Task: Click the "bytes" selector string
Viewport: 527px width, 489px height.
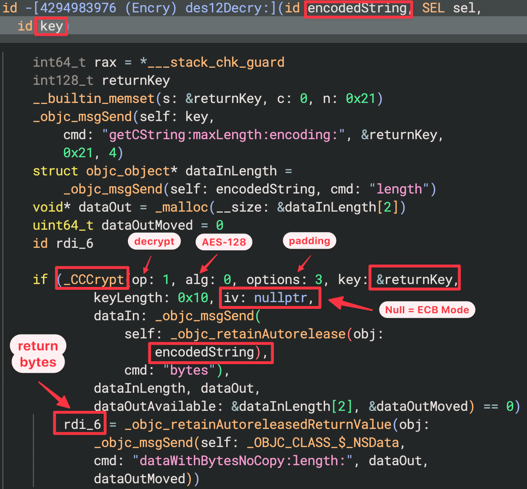Action: point(189,370)
